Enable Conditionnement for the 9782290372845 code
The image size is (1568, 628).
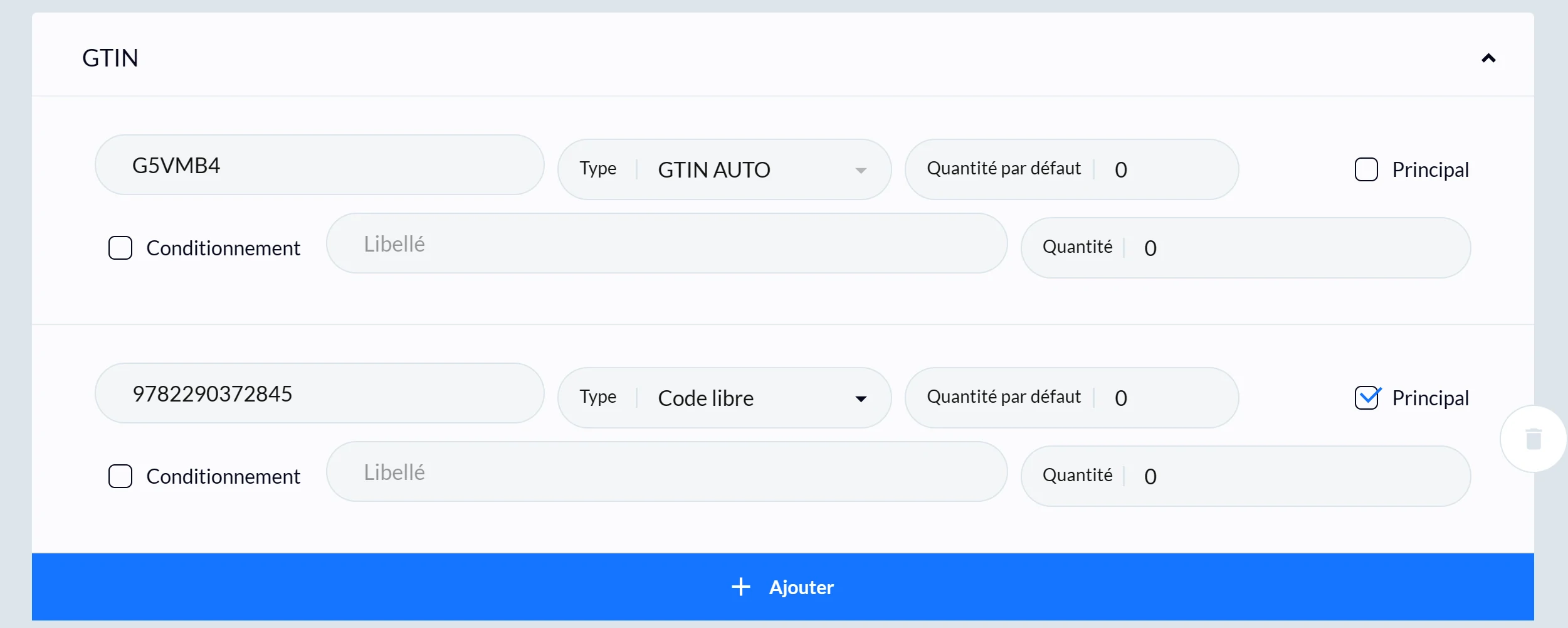click(120, 476)
